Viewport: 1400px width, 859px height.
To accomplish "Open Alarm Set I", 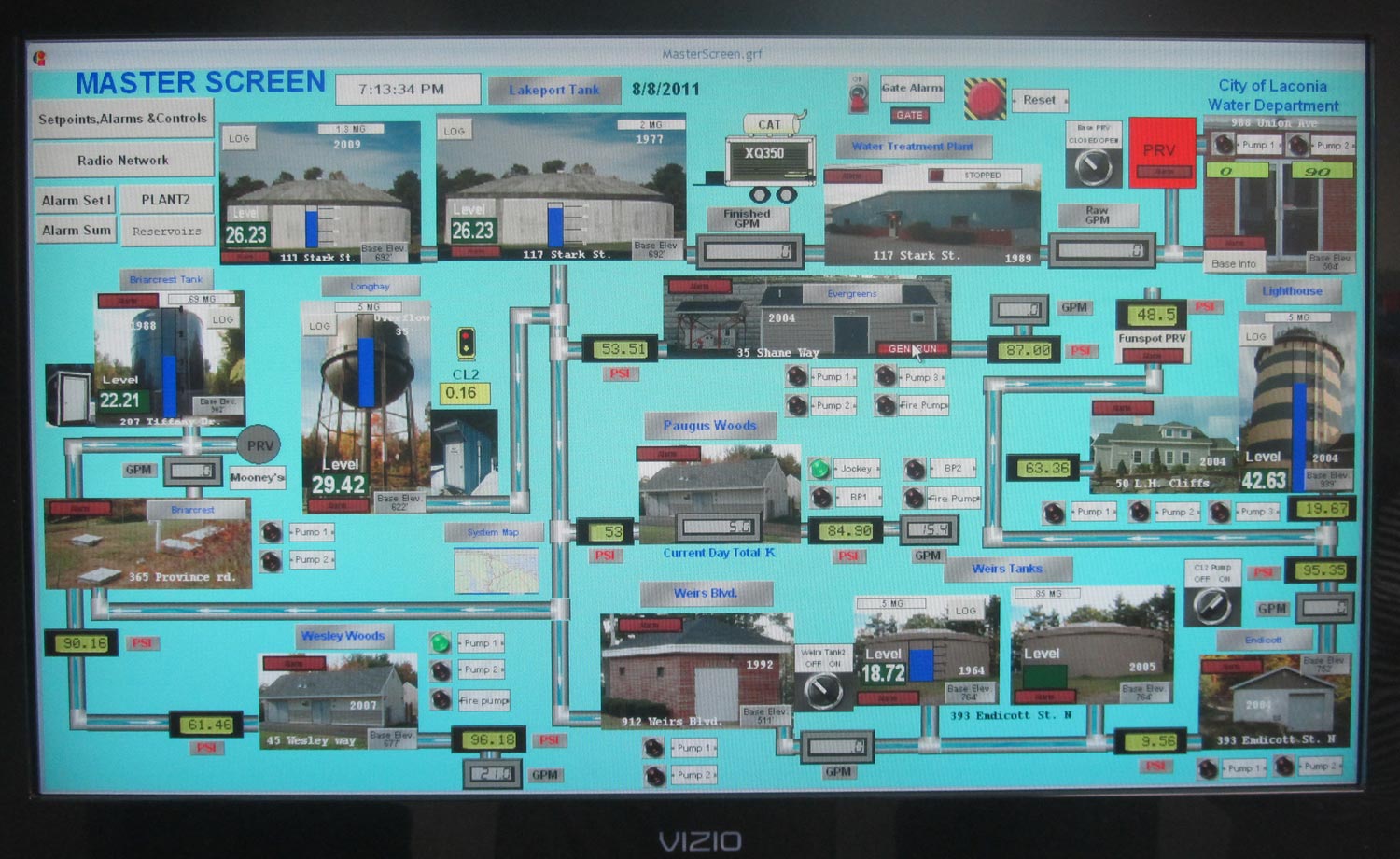I will (x=76, y=200).
